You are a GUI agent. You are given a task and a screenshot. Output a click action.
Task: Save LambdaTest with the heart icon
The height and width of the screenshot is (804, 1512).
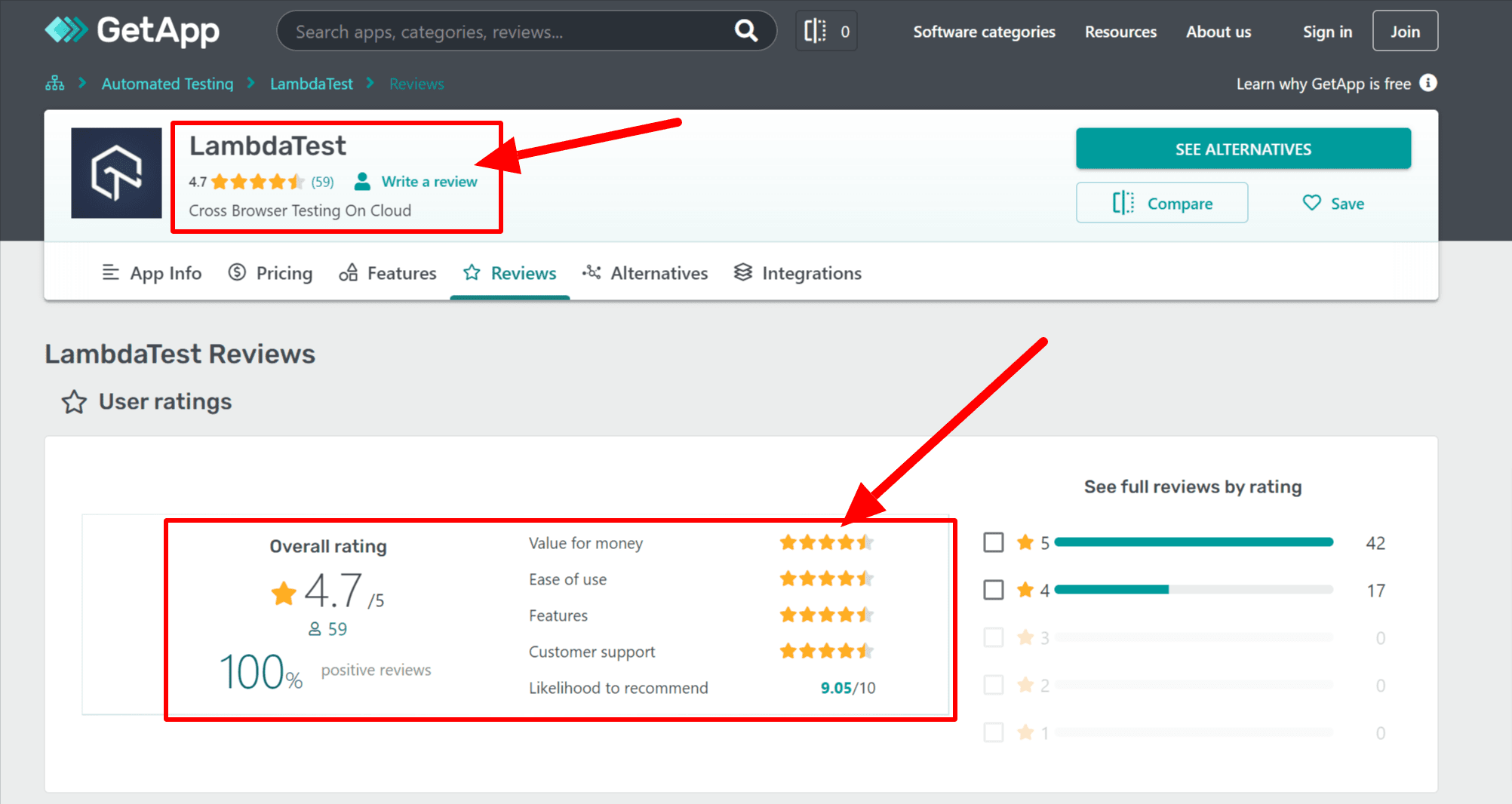1312,203
